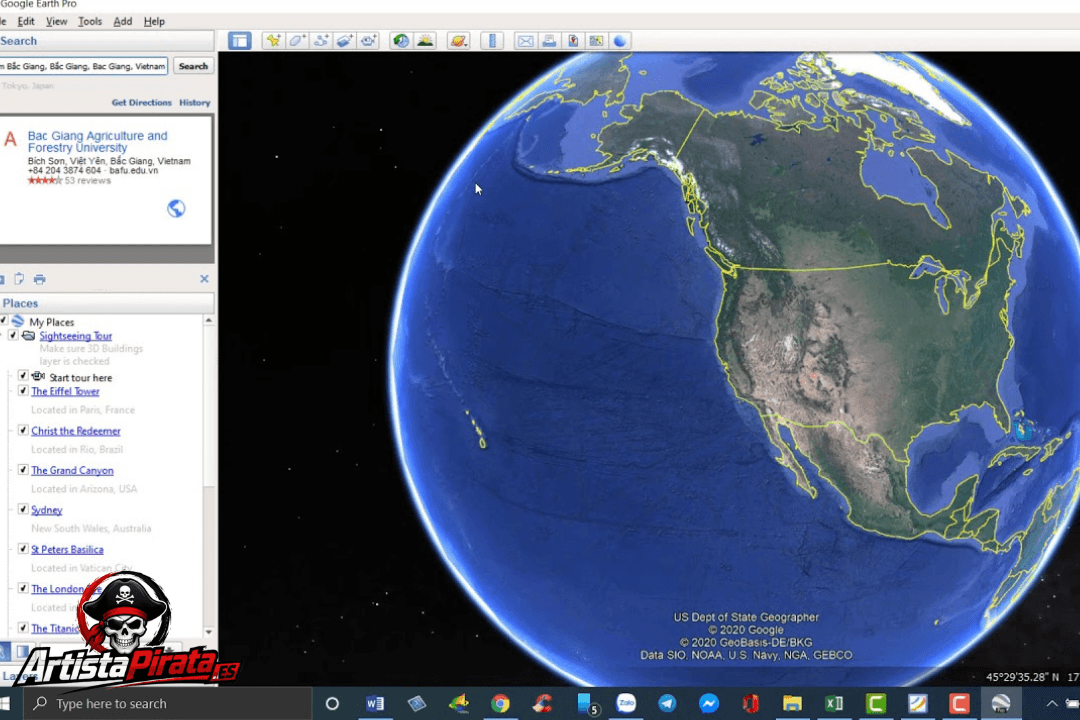
Task: Open Excel from the taskbar
Action: pyautogui.click(x=834, y=703)
